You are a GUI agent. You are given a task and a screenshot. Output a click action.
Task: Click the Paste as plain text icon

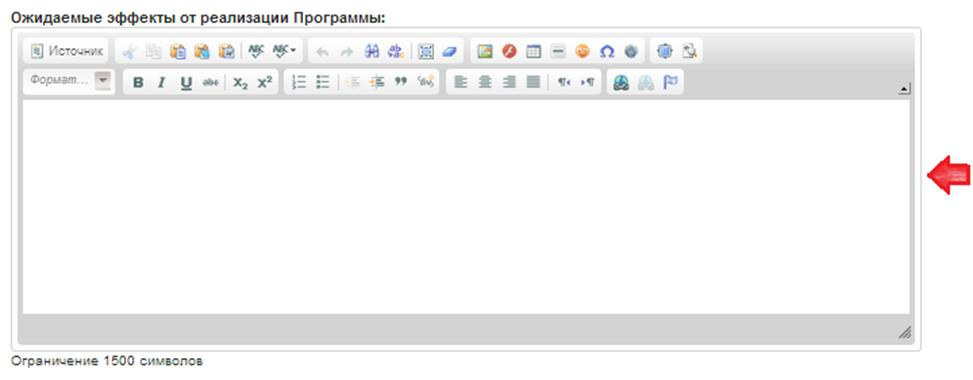(202, 52)
